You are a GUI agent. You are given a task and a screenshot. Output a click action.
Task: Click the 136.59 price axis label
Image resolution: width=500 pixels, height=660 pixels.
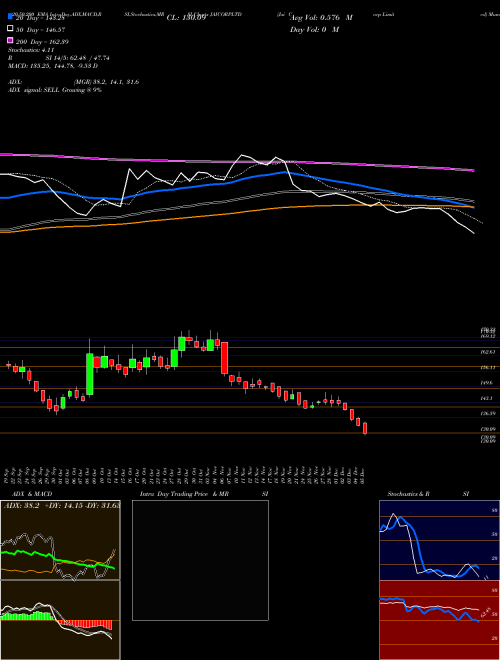(x=489, y=414)
